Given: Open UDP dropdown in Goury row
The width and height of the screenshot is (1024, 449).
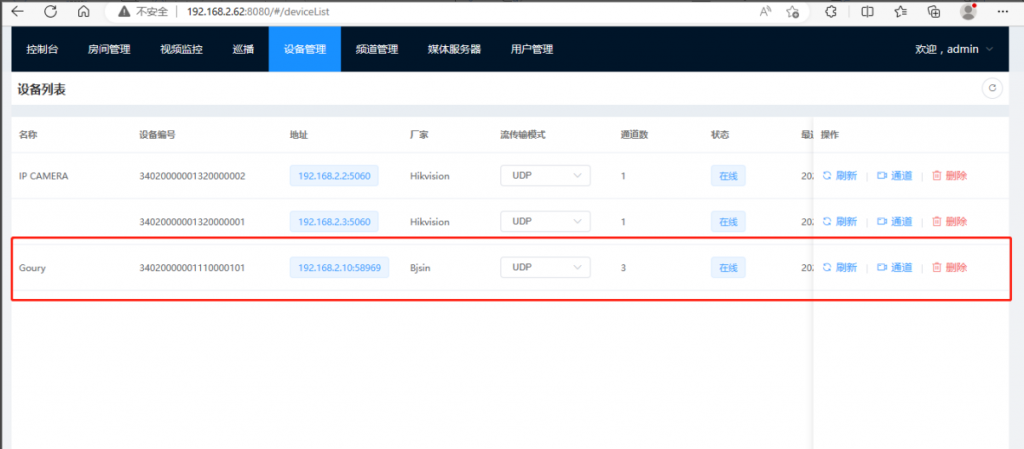Looking at the screenshot, I should 545,267.
